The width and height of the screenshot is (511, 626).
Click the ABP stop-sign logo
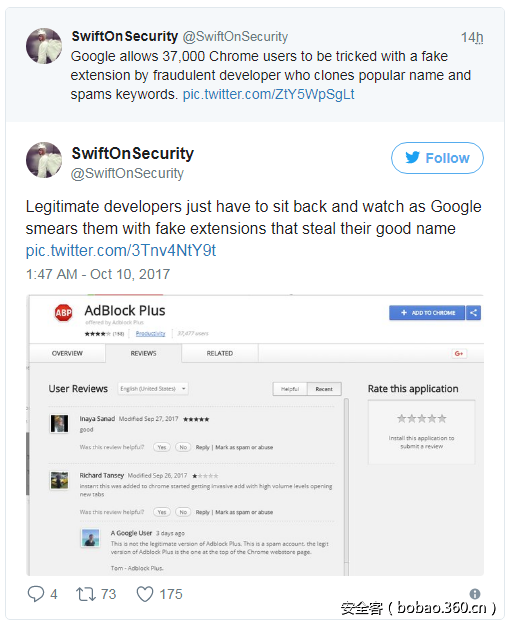63,313
